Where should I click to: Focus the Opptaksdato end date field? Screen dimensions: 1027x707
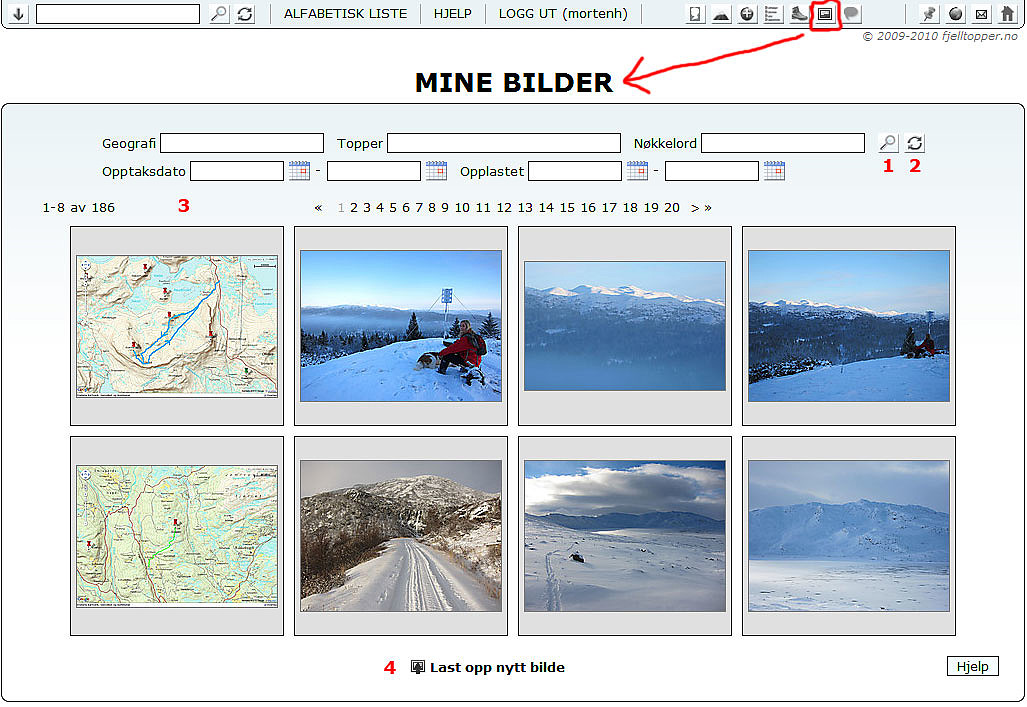click(x=374, y=171)
